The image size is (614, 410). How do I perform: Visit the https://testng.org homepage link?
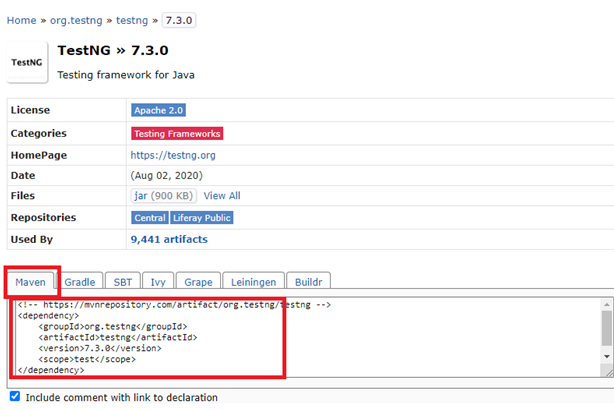(173, 155)
